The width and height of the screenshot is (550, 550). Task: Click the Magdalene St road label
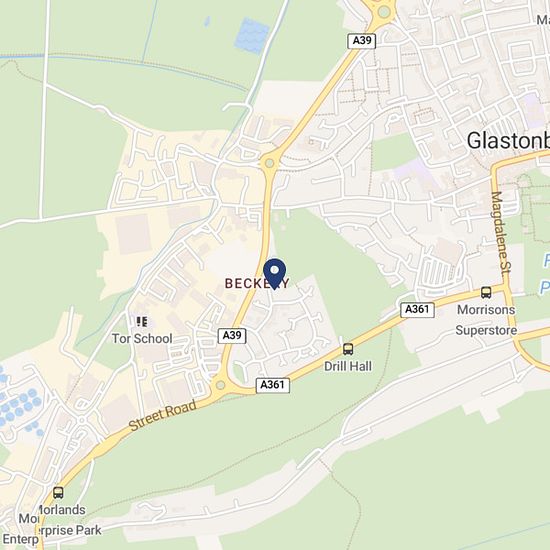(x=502, y=232)
